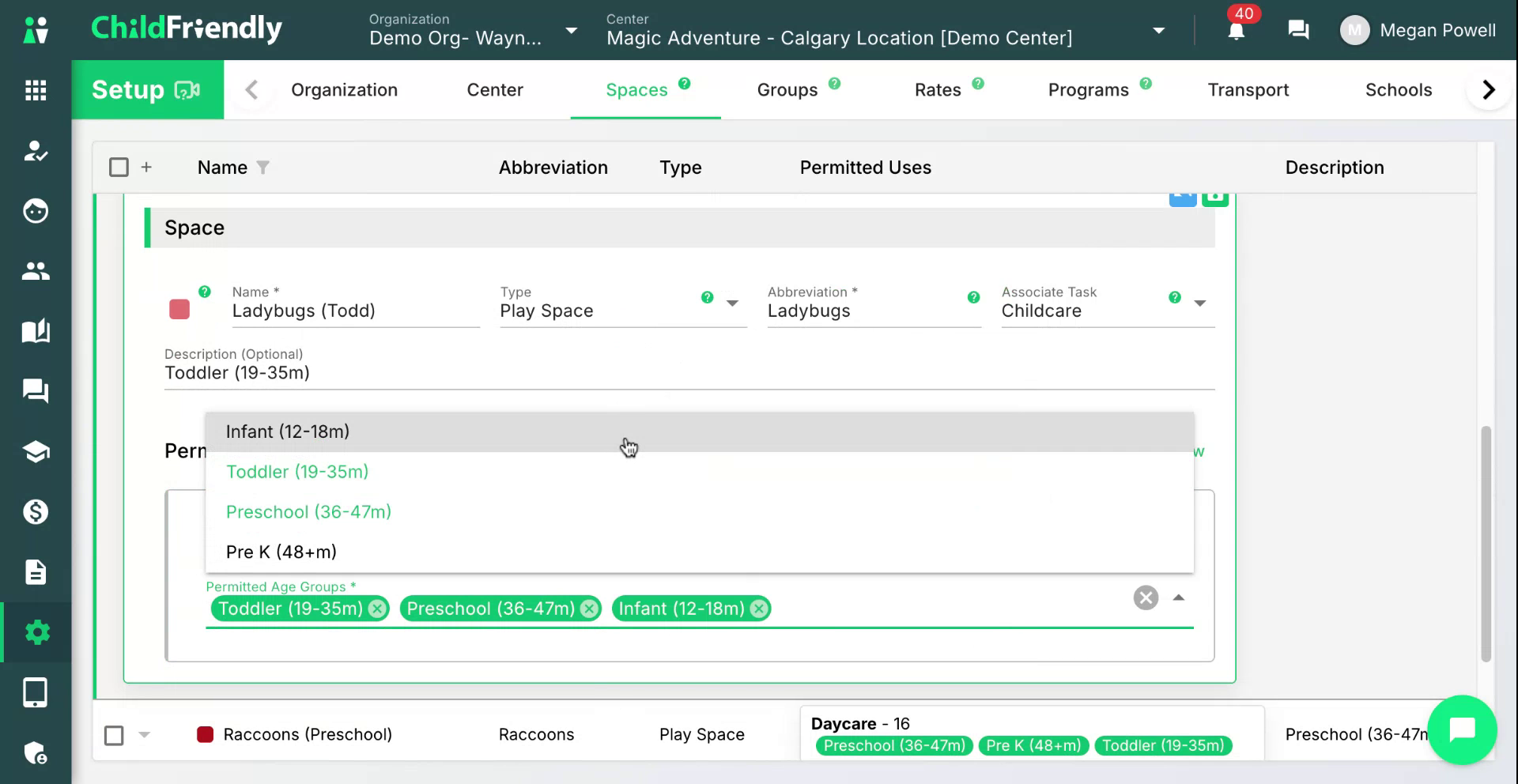Click the Description (Optional) text field

(689, 373)
